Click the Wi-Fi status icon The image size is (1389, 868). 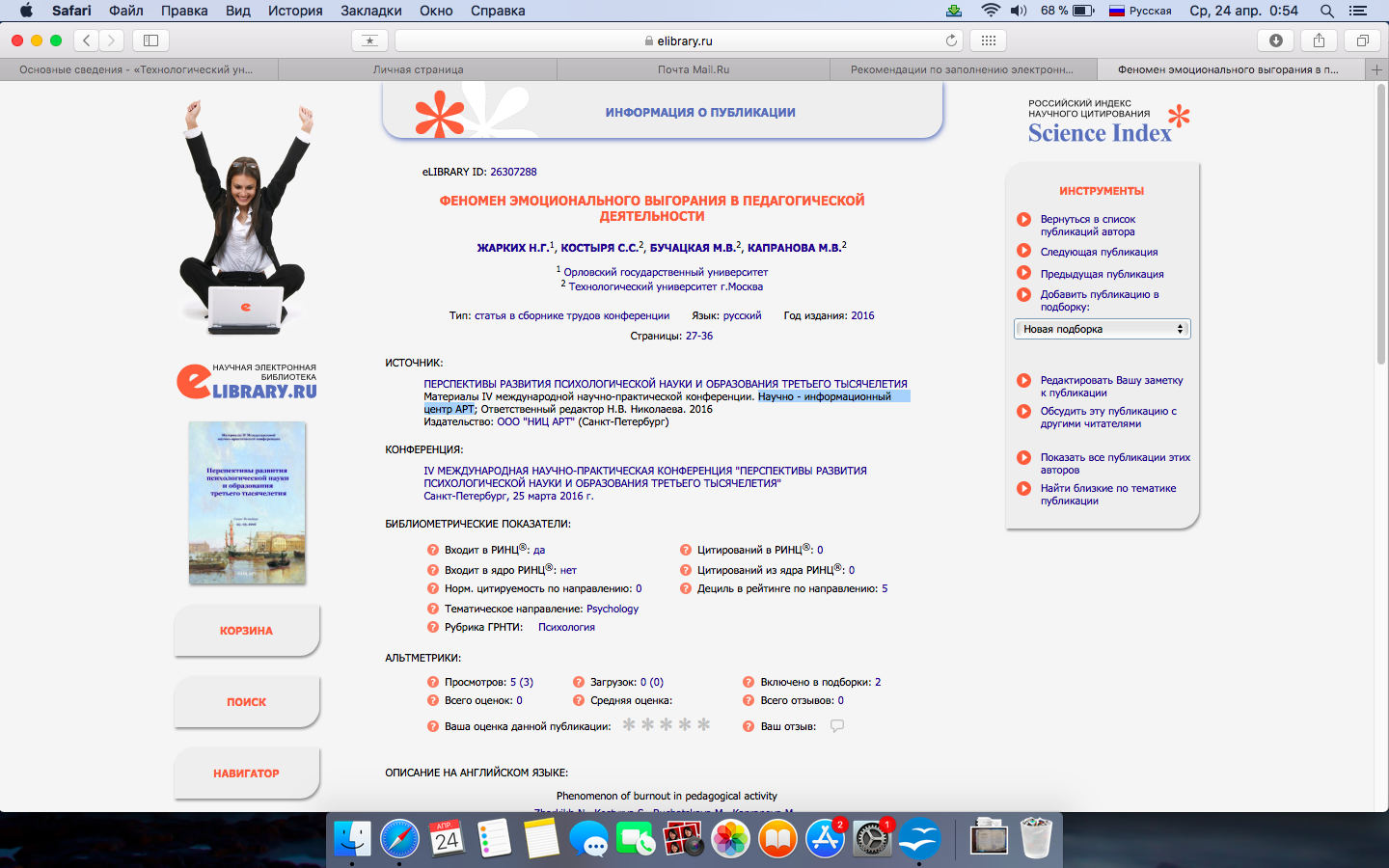tap(991, 11)
